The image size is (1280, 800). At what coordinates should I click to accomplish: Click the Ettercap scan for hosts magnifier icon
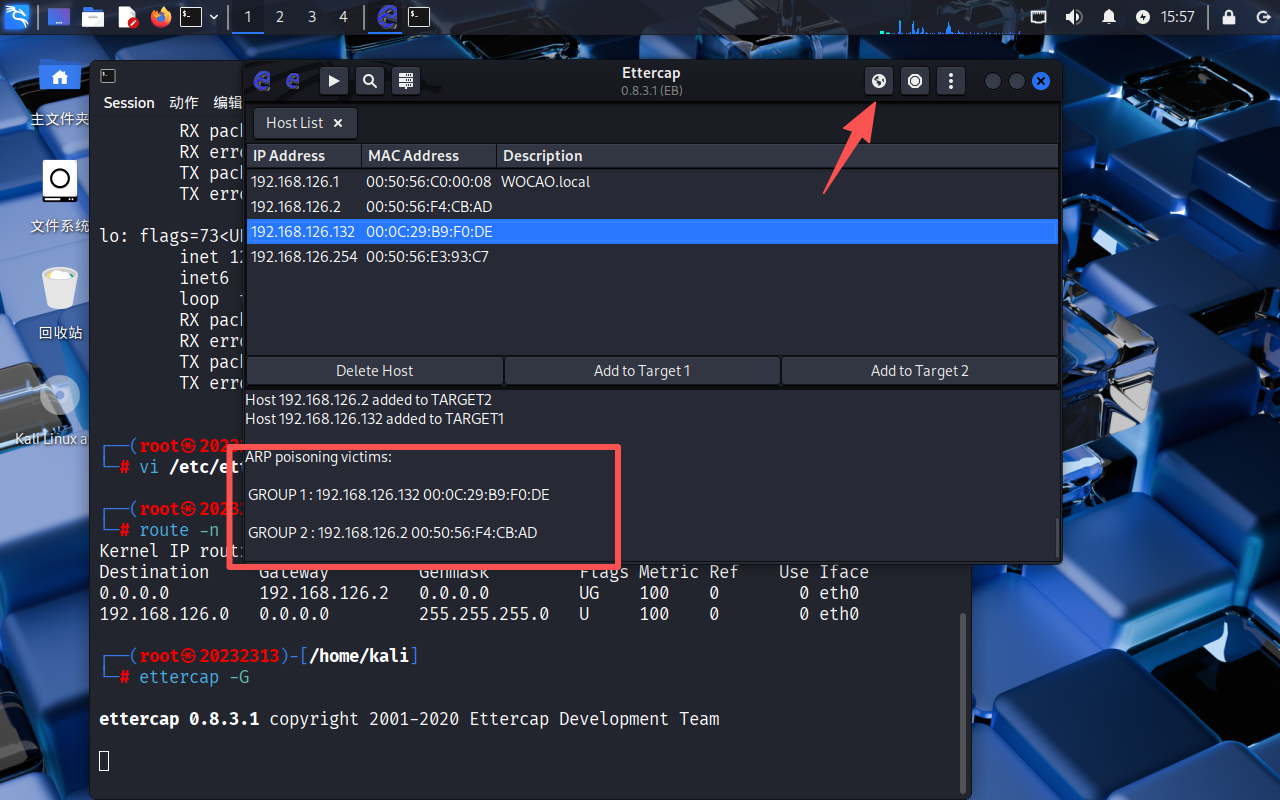click(369, 81)
